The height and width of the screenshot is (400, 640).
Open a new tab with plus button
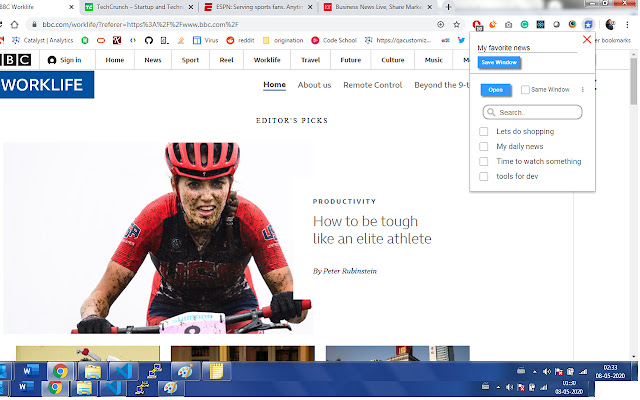[x=448, y=7]
